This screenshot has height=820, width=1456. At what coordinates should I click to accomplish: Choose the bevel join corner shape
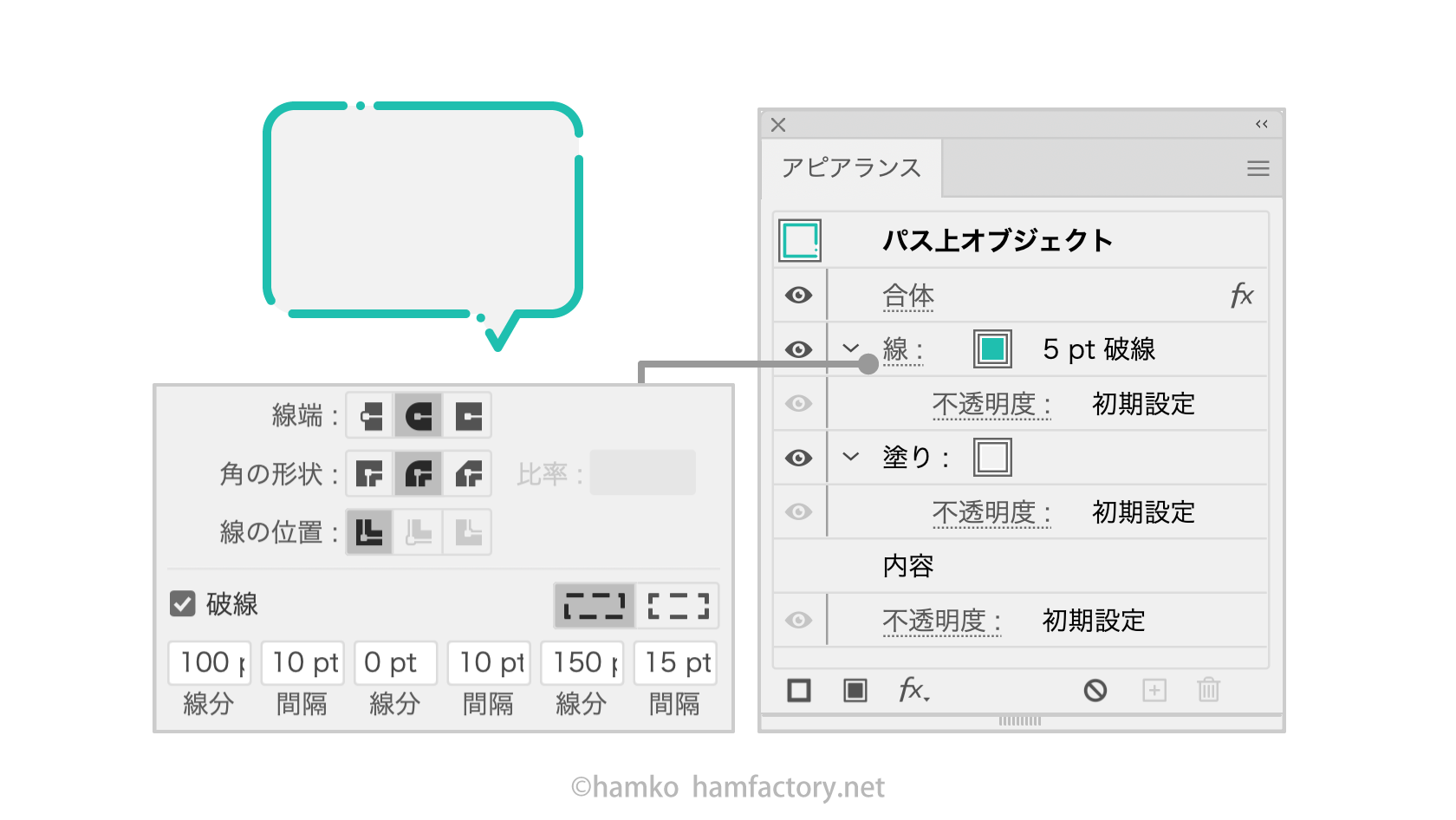[468, 474]
